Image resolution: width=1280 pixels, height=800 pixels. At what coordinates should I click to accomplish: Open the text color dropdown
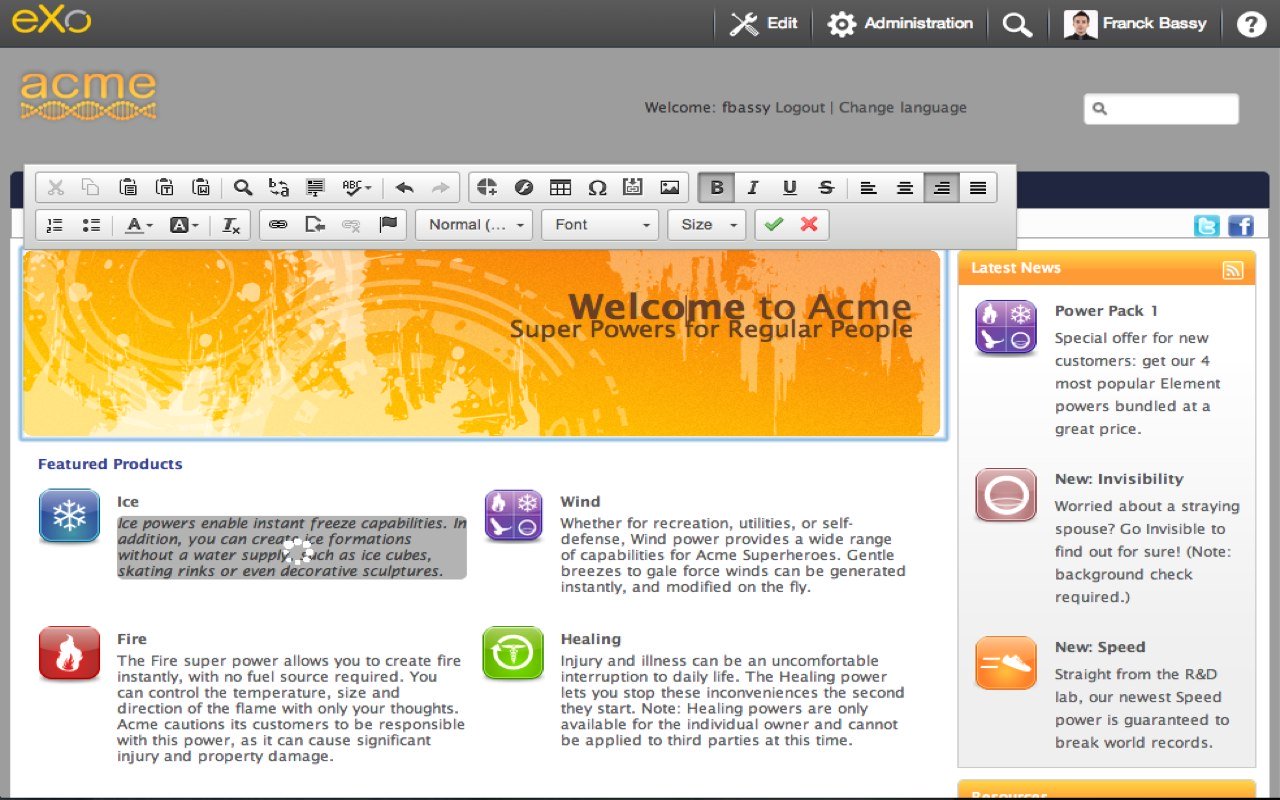coord(139,225)
